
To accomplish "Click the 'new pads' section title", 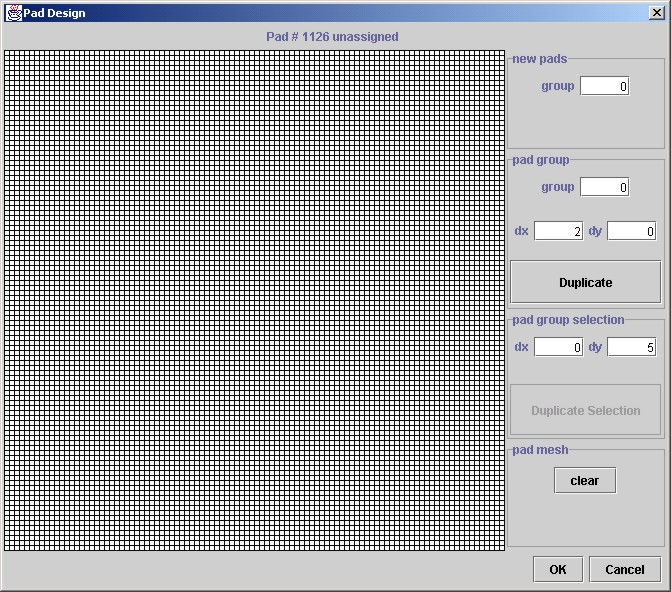I will click(x=540, y=59).
